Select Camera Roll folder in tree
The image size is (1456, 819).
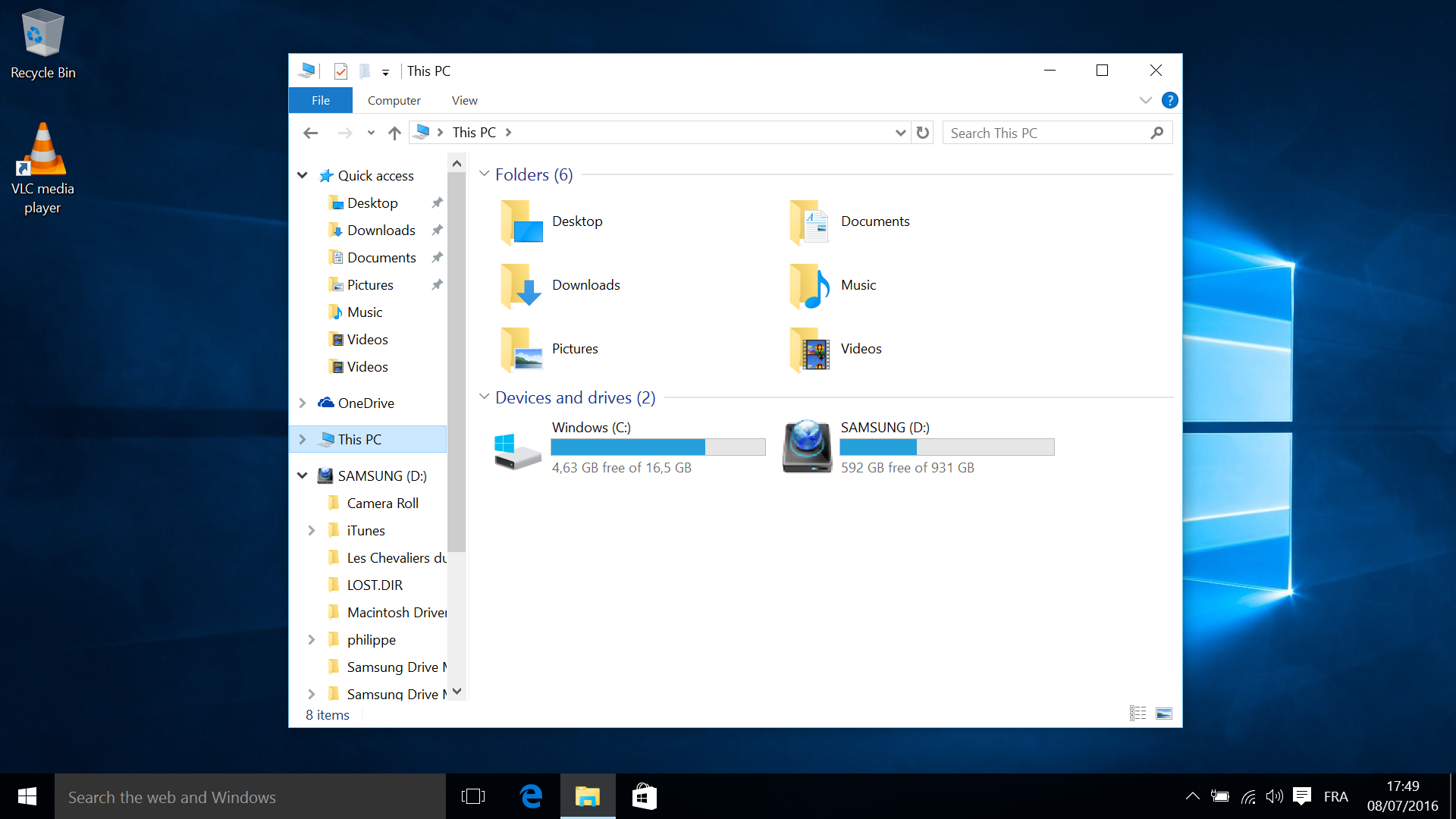(382, 503)
